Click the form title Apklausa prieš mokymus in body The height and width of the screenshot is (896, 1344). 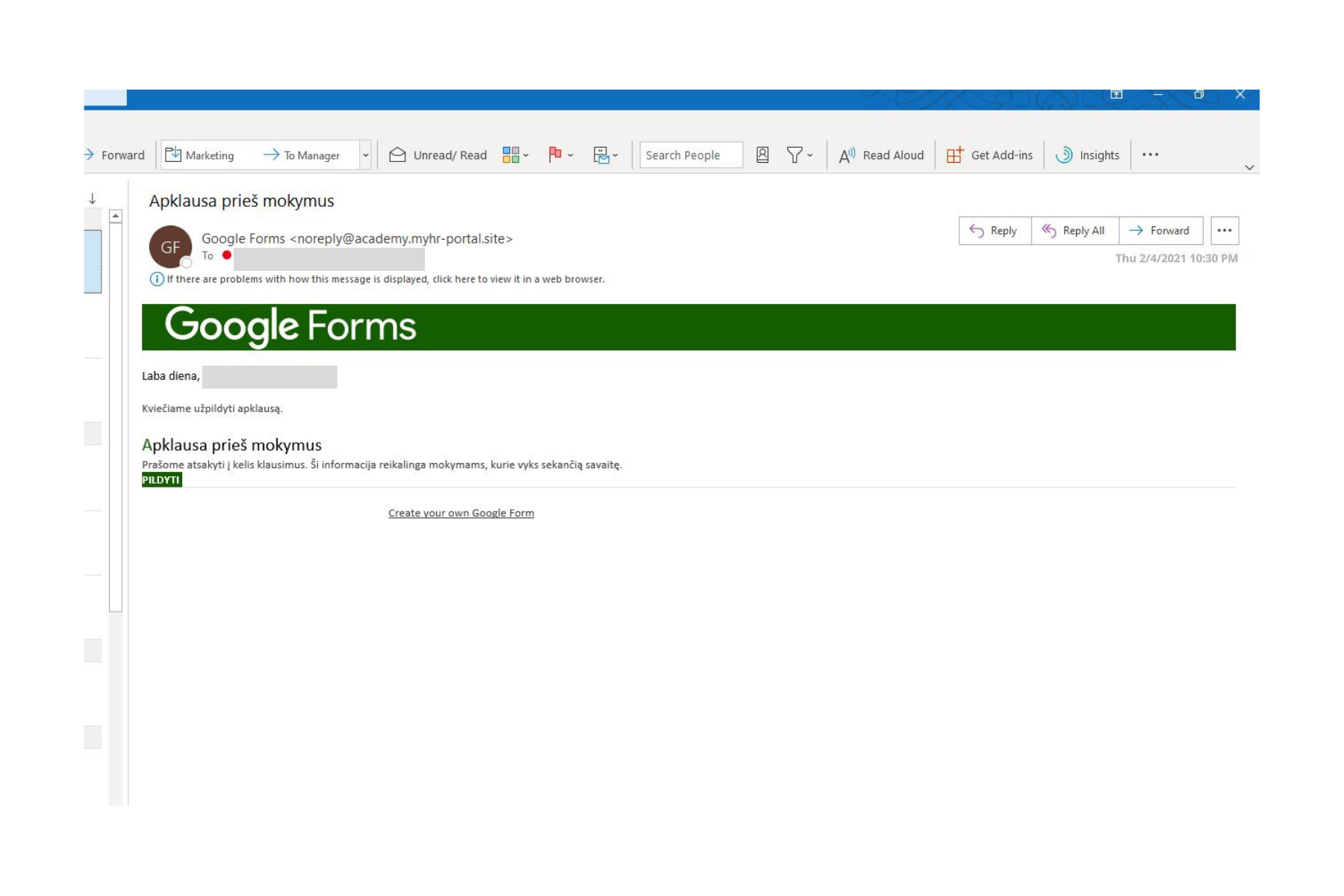(x=231, y=445)
